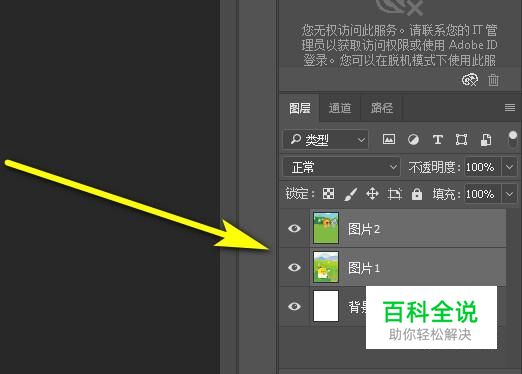The image size is (522, 374).
Task: Select the 图片2 layer thumbnail
Action: tap(326, 228)
